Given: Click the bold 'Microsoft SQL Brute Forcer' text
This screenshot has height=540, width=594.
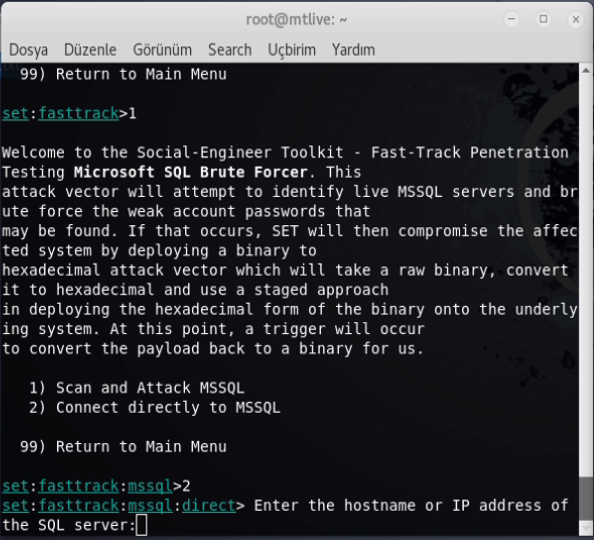Looking at the screenshot, I should tap(191, 172).
